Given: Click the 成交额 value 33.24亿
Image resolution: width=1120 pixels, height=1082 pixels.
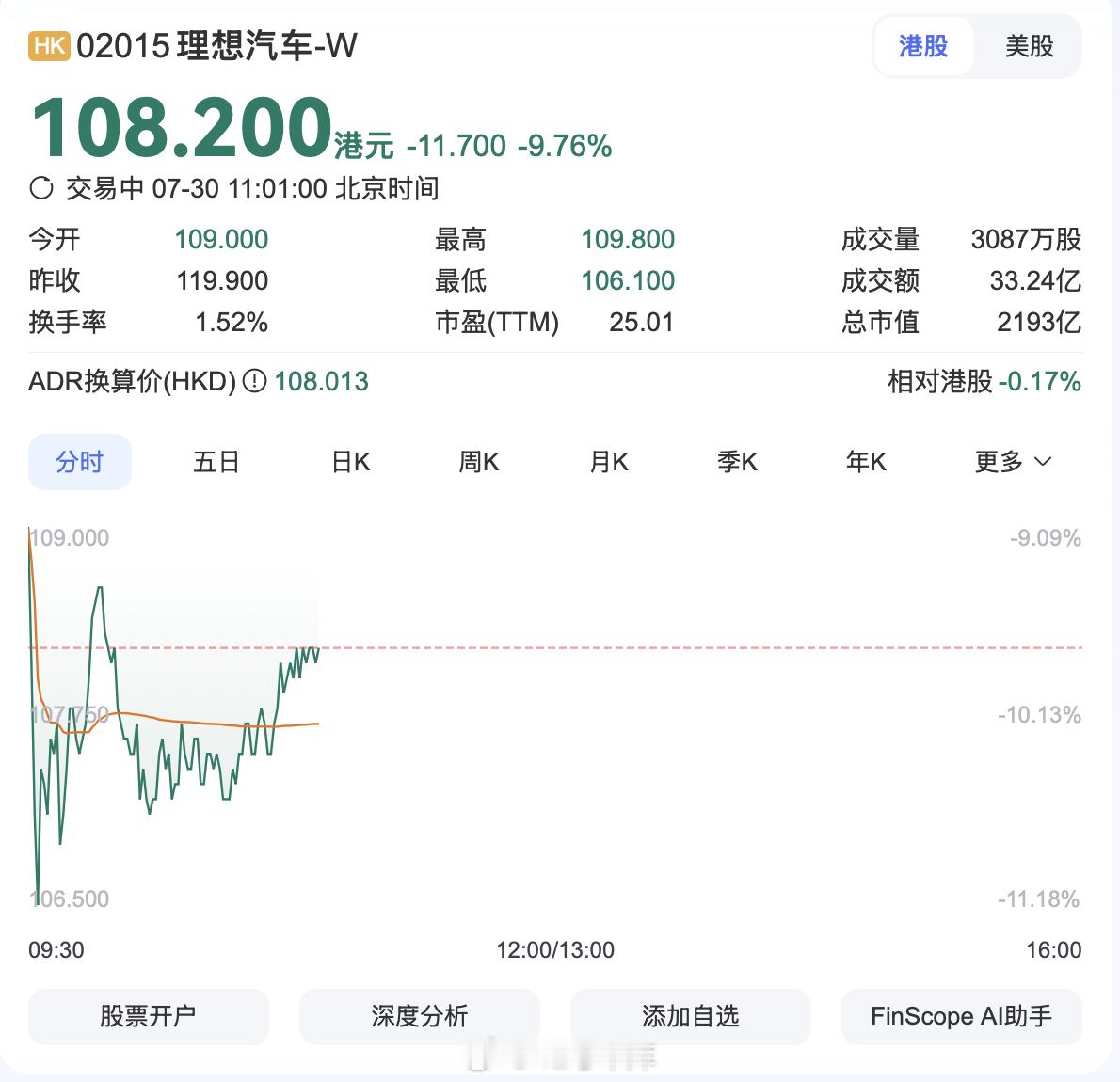Looking at the screenshot, I should coord(1035,280).
